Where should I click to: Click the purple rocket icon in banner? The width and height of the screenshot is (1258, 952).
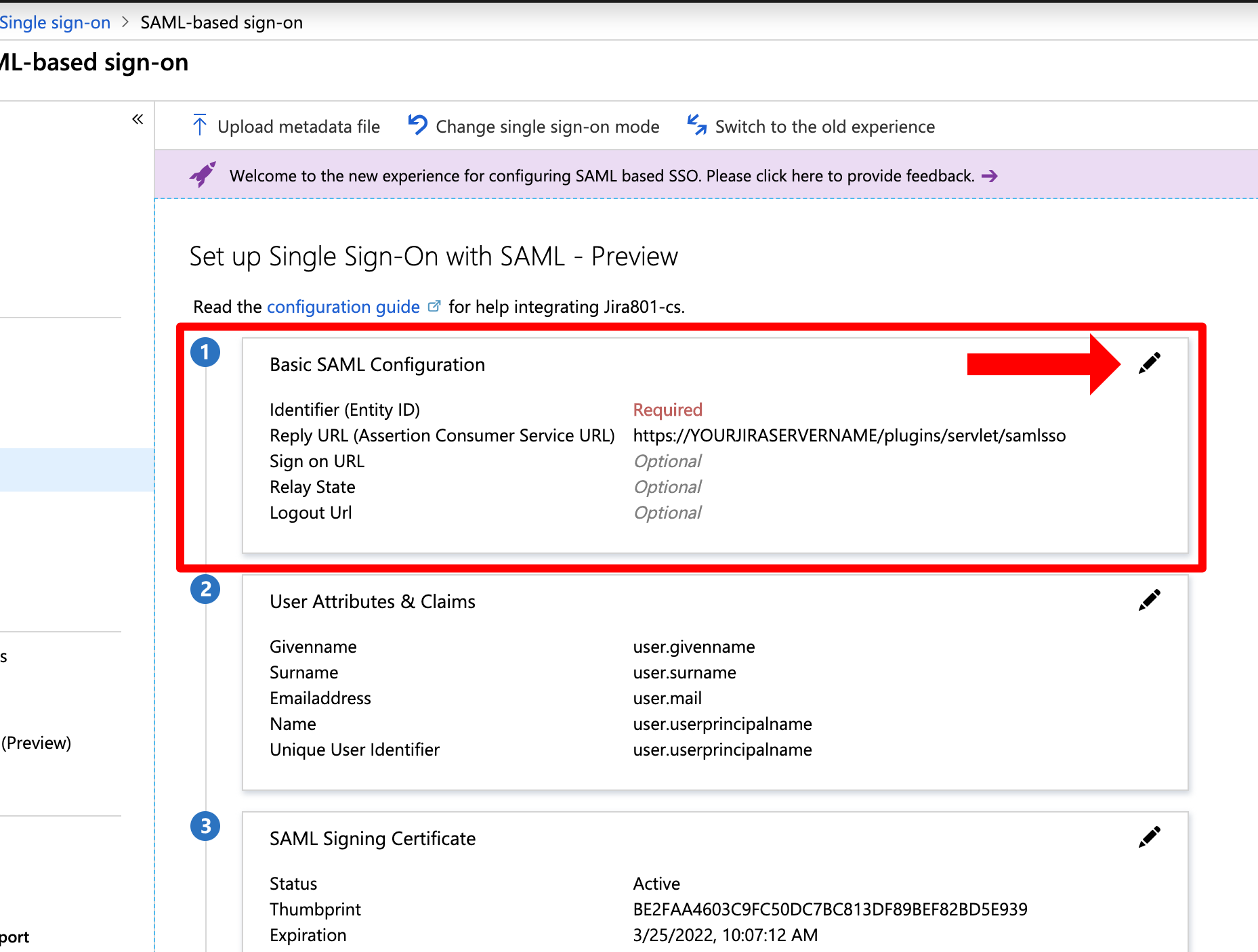pyautogui.click(x=203, y=175)
